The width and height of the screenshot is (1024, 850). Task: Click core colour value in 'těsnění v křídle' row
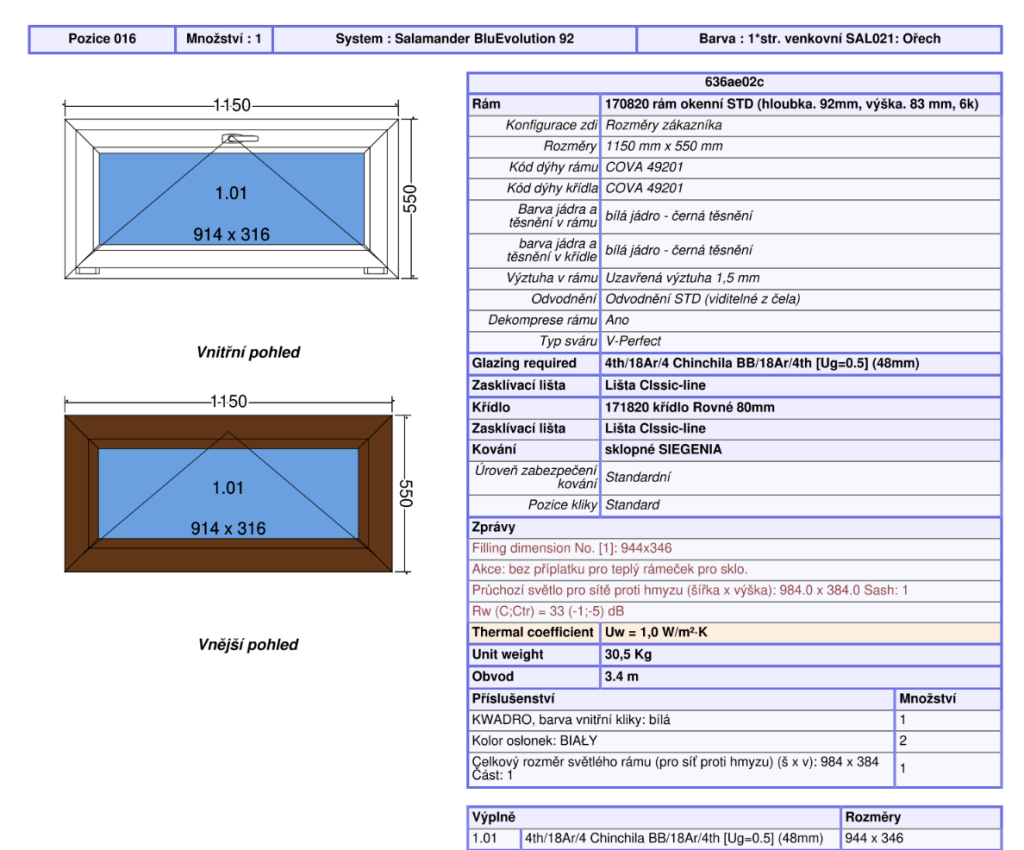coord(679,250)
